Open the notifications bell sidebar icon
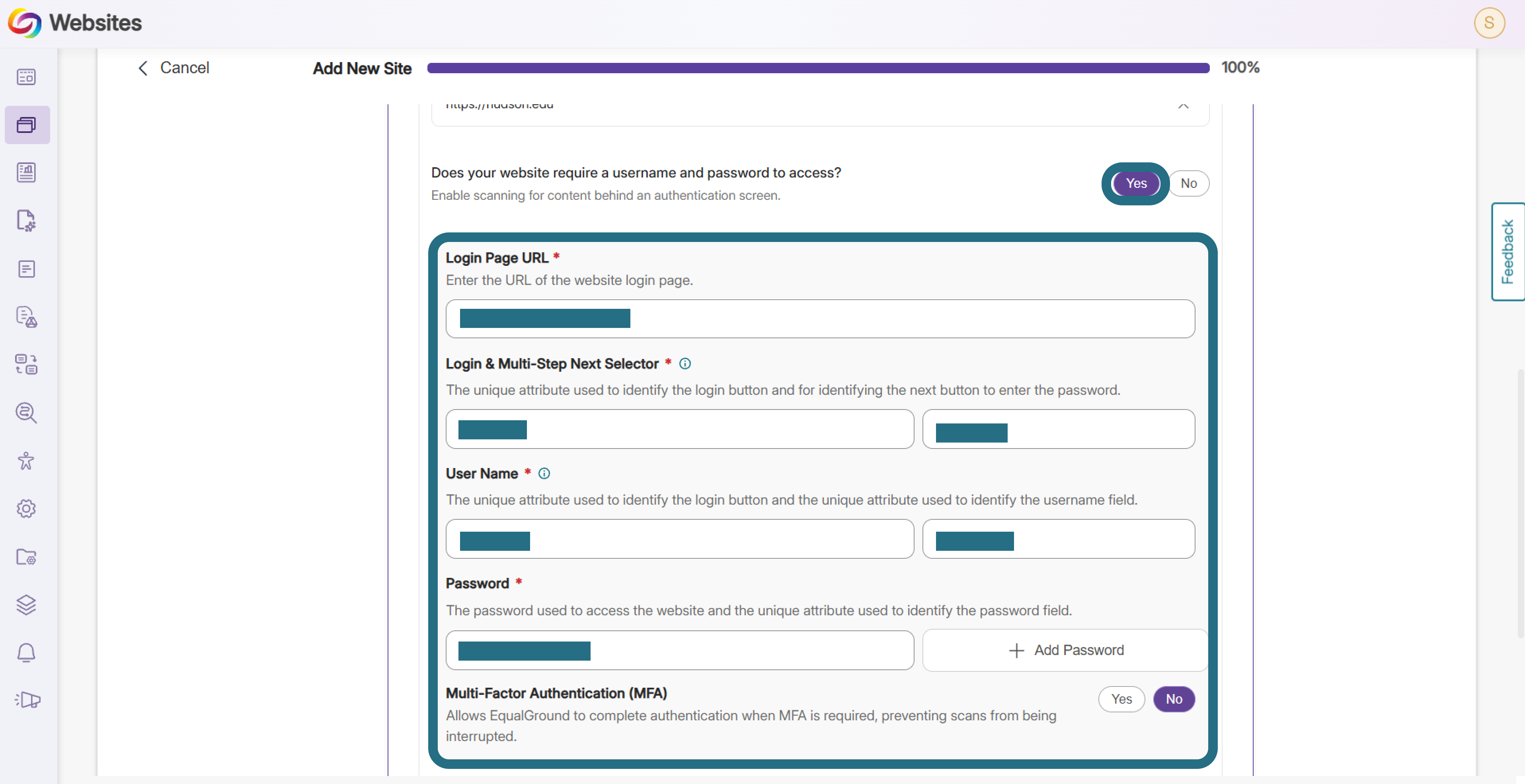This screenshot has width=1525, height=784. point(26,653)
